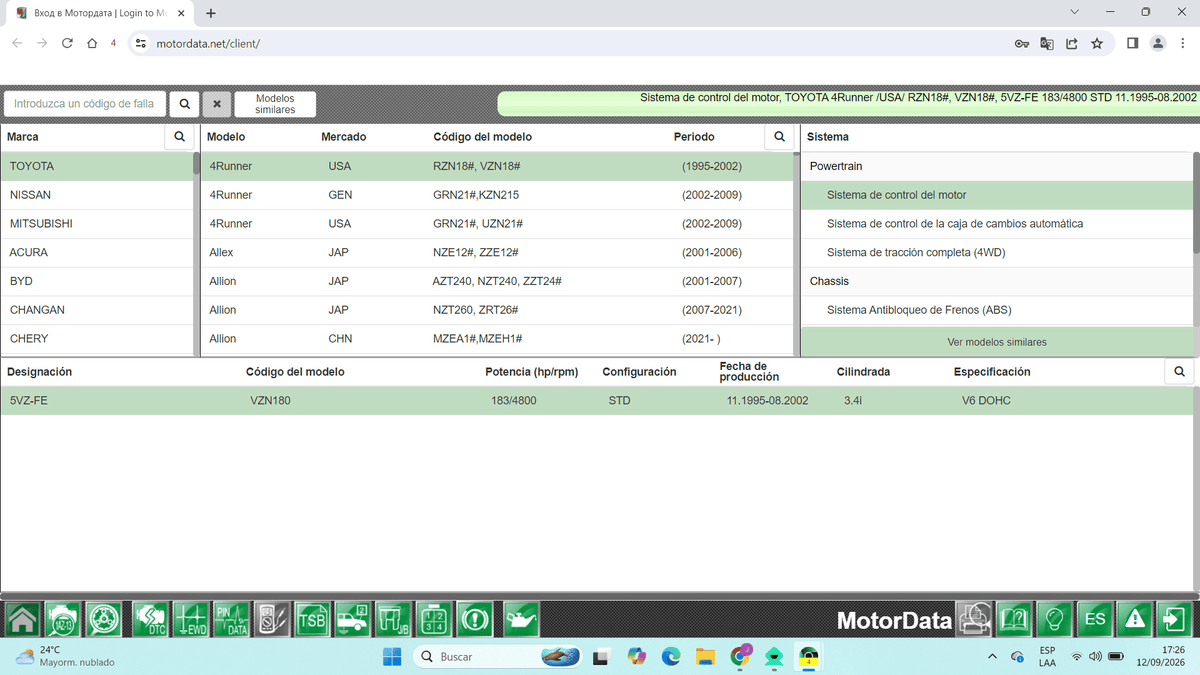
Task: Select the NISSAN brand row
Action: (97, 195)
